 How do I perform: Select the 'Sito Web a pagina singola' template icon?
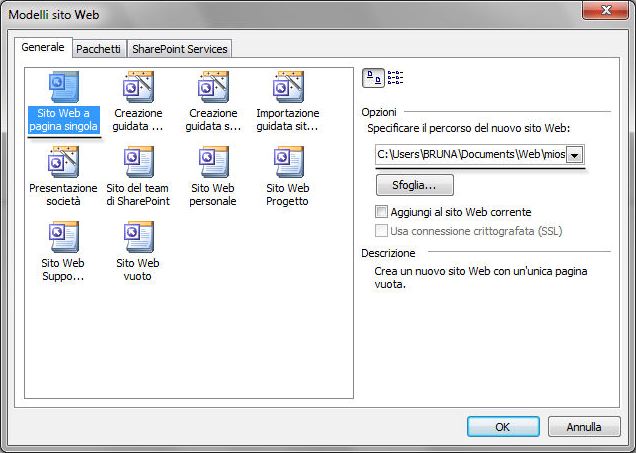pyautogui.click(x=63, y=87)
